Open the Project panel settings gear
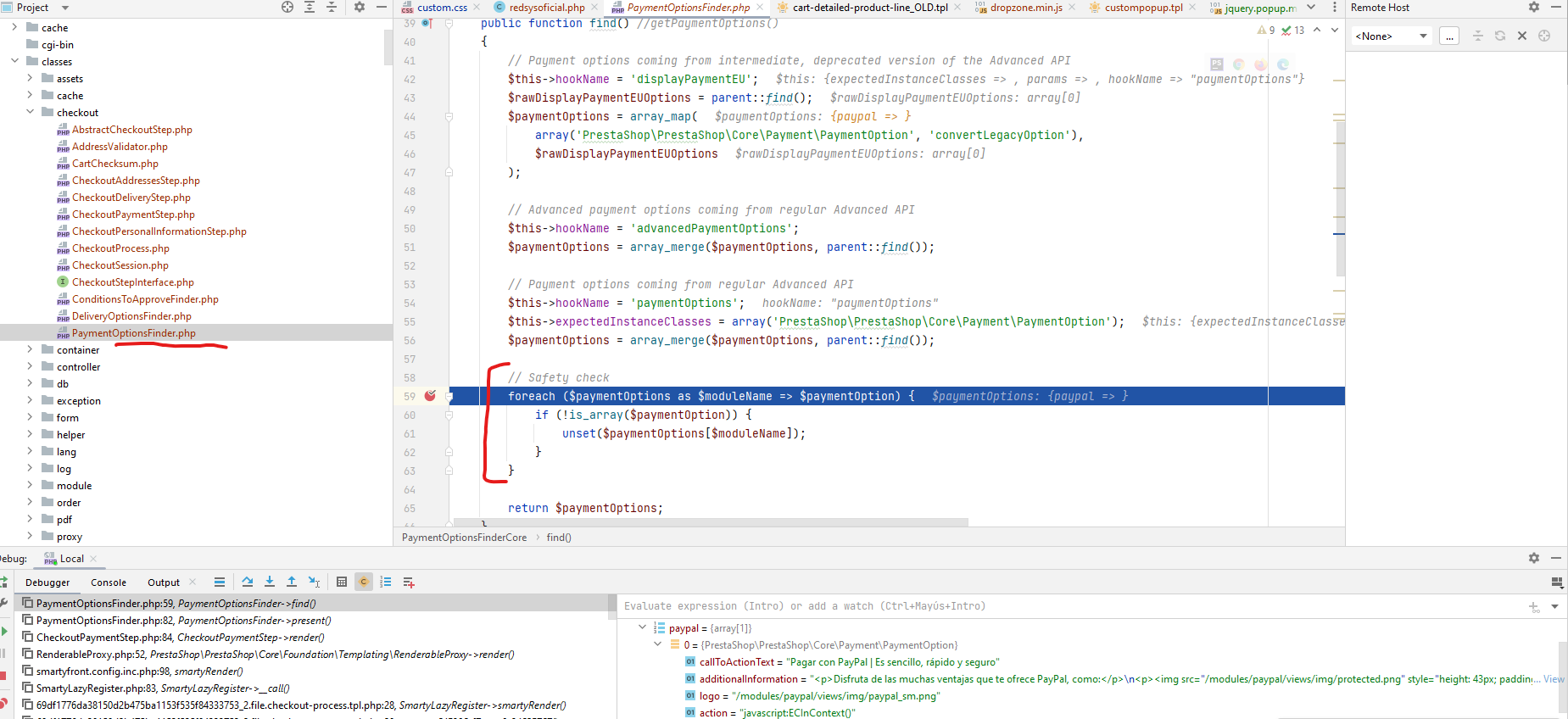The image size is (1568, 719). pos(360,7)
